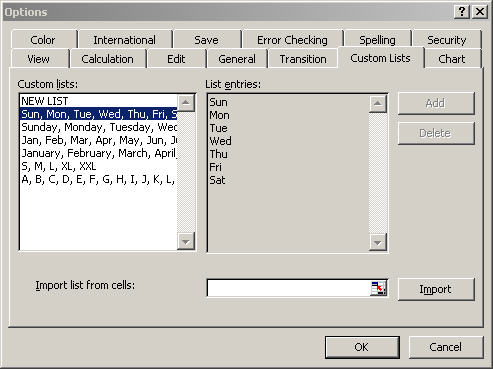Image resolution: width=493 pixels, height=369 pixels.
Task: Click the up arrow of Custom lists scrollbar
Action: 186,103
